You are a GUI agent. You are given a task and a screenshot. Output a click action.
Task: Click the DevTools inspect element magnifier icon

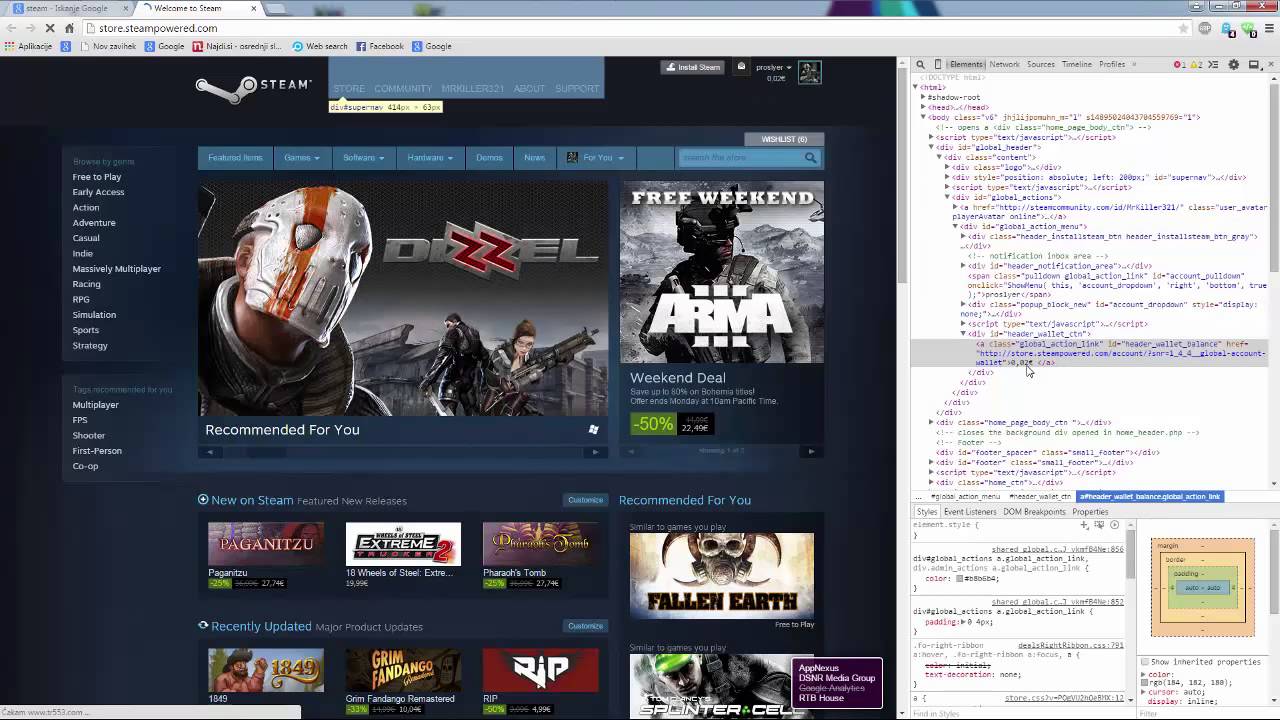[x=920, y=64]
